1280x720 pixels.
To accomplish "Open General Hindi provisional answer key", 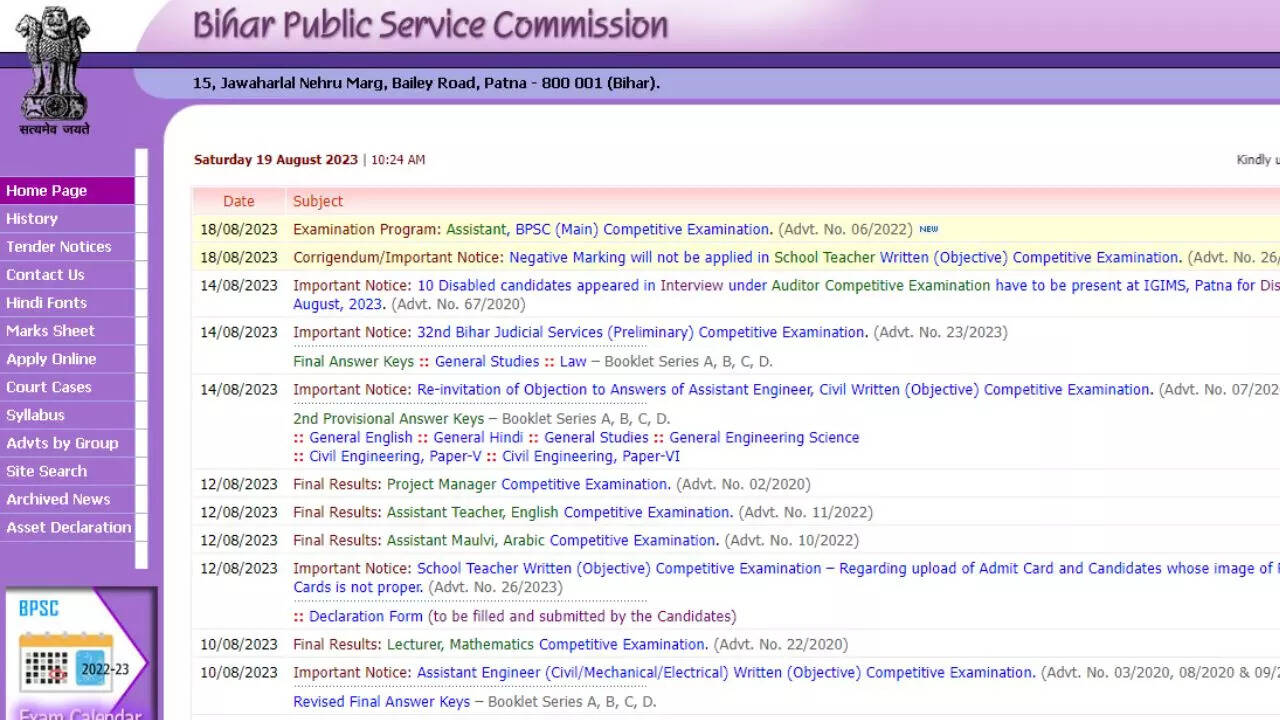I will tap(478, 437).
